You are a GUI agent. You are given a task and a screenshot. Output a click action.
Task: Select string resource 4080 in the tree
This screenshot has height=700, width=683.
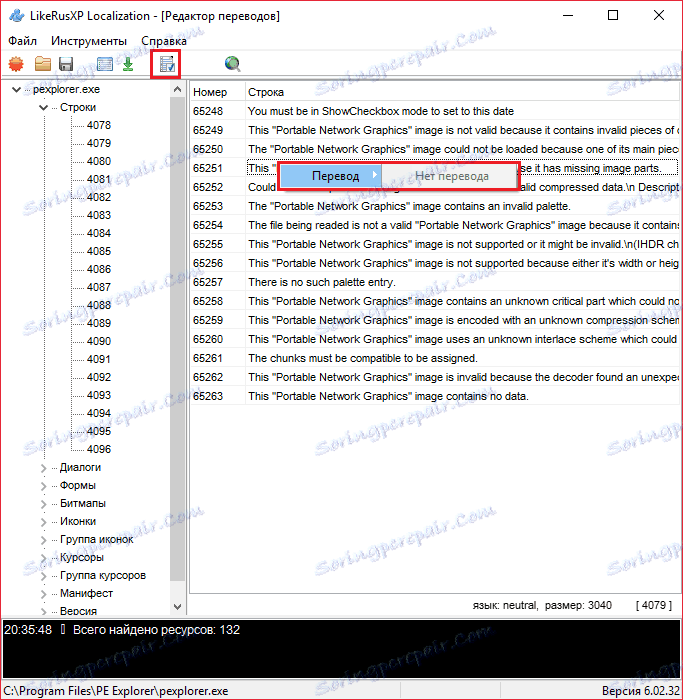[x=99, y=161]
